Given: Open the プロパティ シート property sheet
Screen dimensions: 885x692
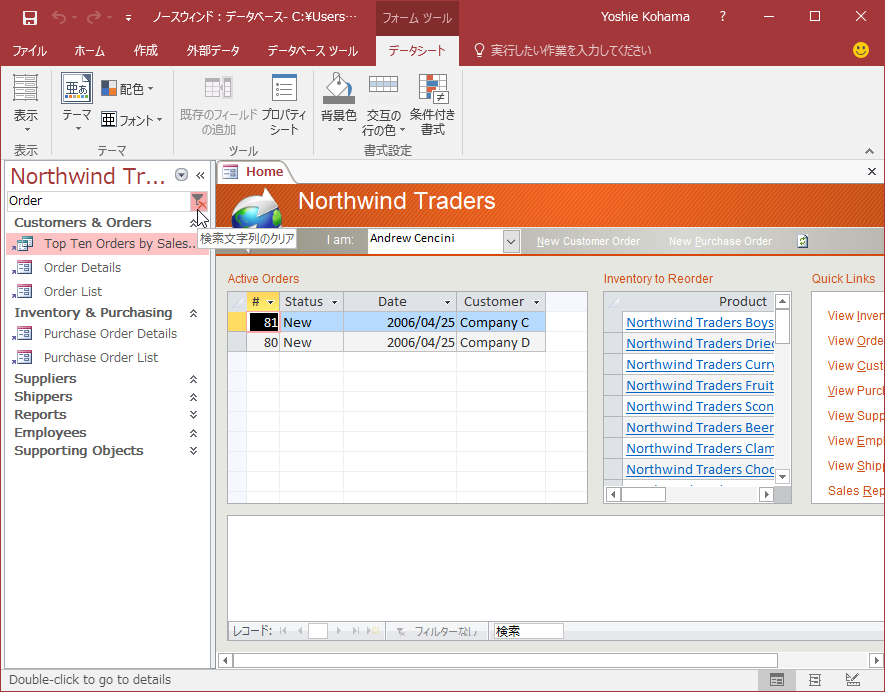Looking at the screenshot, I should (x=284, y=105).
